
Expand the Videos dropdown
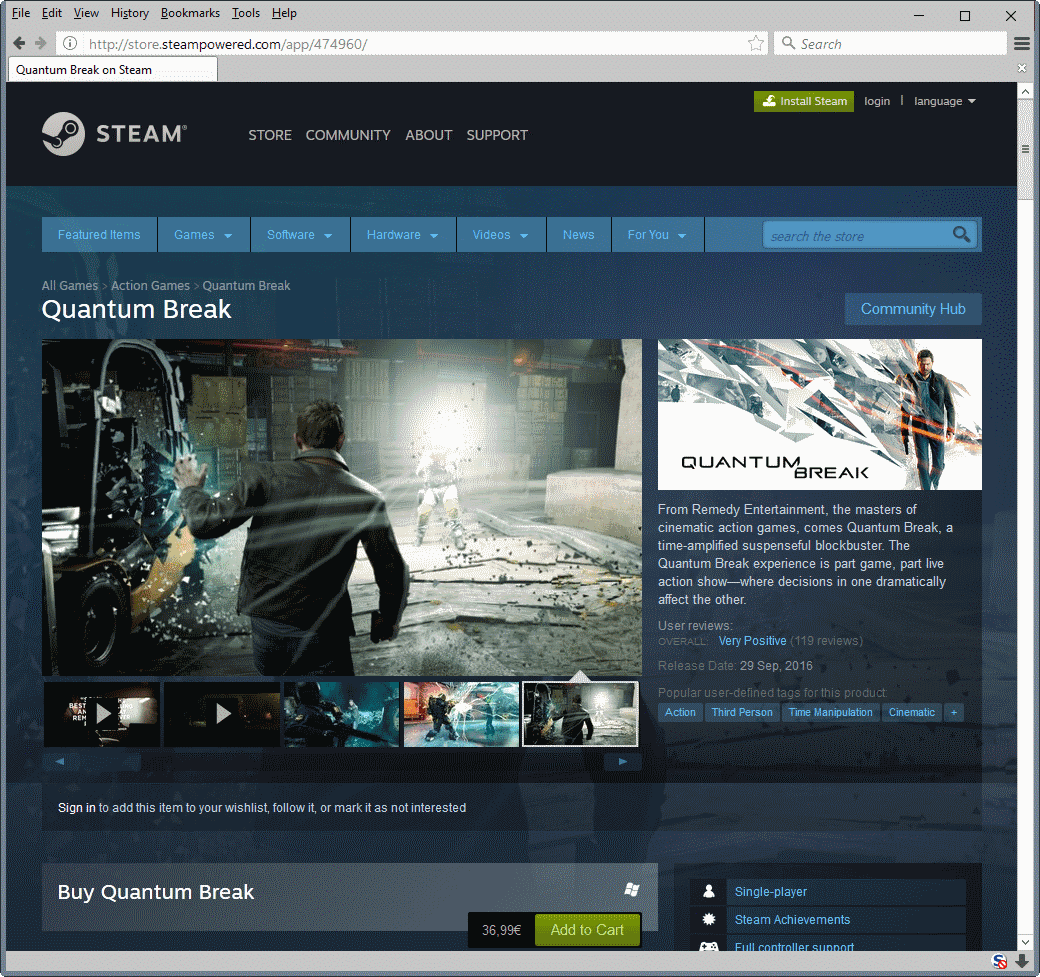[x=501, y=235]
